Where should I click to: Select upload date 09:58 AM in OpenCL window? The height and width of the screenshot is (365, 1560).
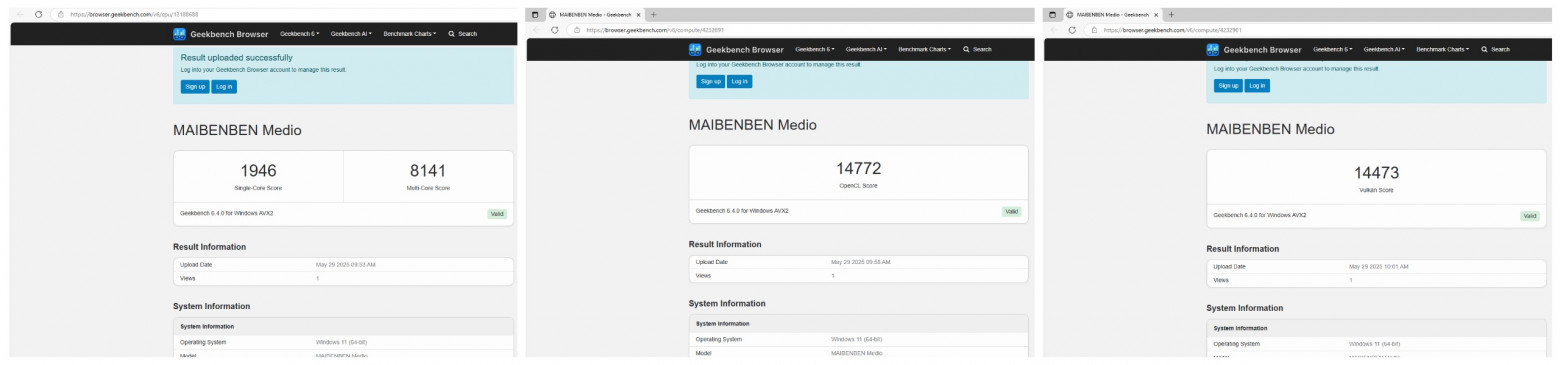coord(860,262)
